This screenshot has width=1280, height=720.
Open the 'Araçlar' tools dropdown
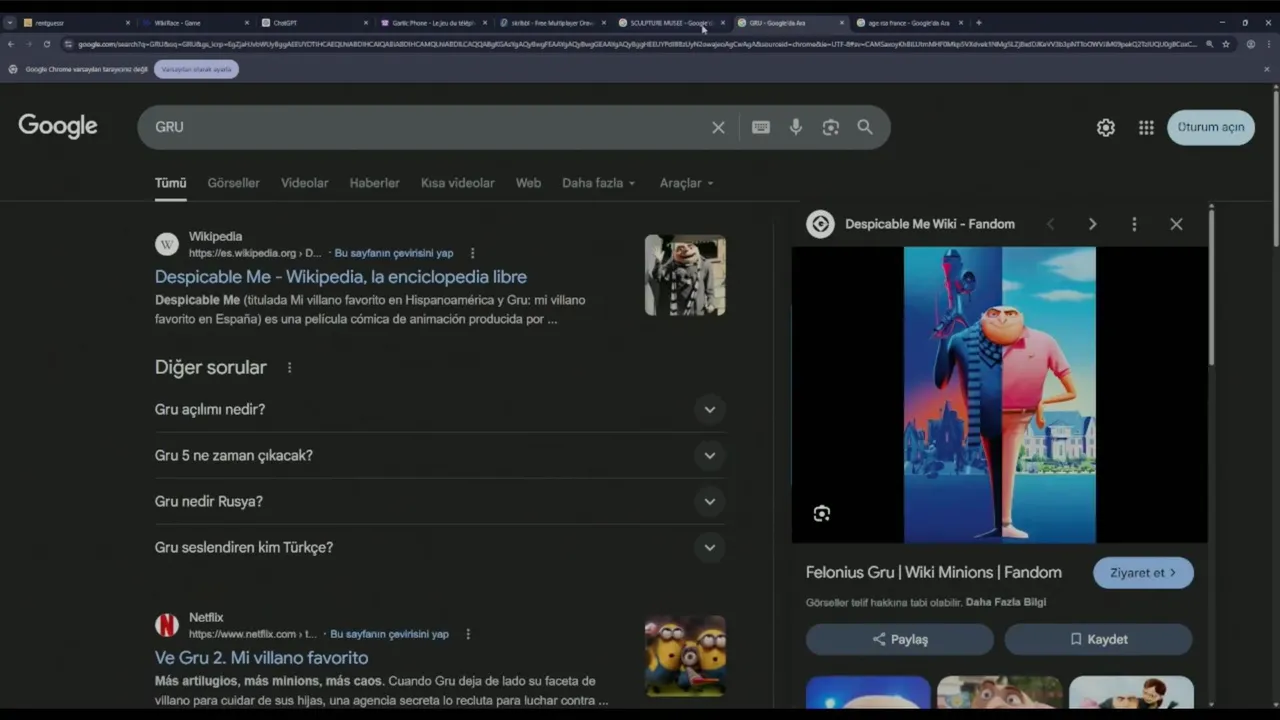(687, 183)
